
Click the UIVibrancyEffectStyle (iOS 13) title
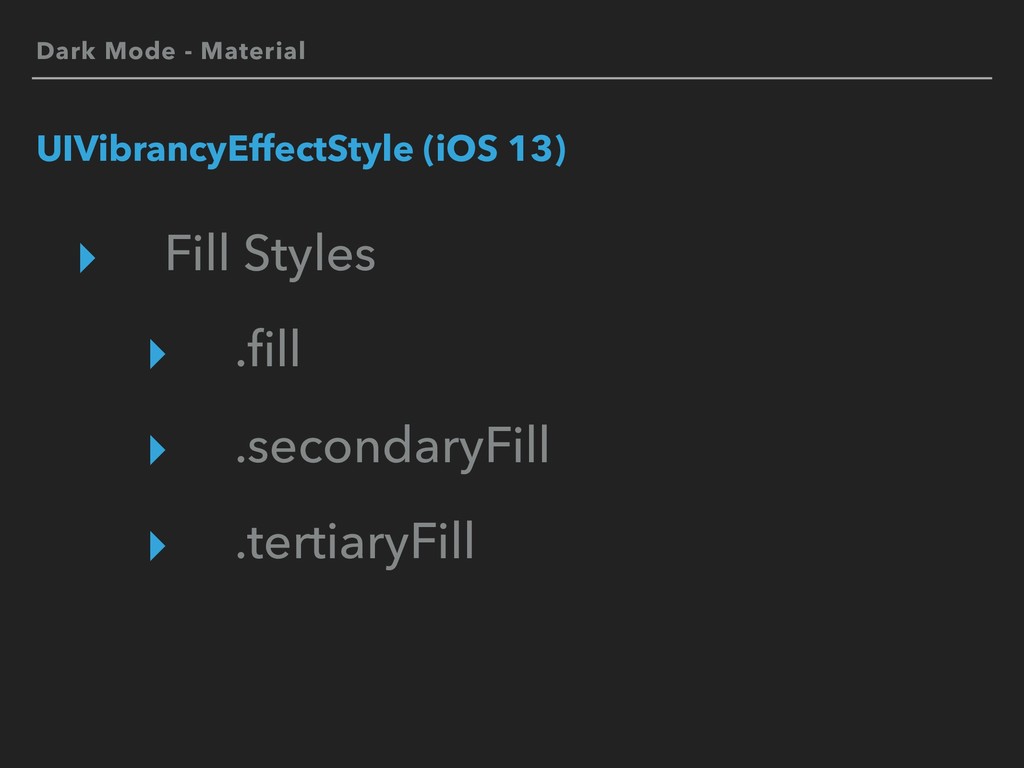(301, 150)
